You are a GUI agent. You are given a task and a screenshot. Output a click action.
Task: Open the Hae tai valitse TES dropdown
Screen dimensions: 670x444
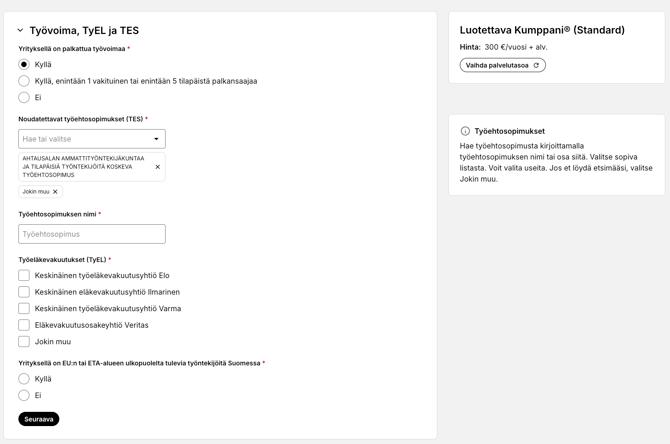[x=92, y=139]
